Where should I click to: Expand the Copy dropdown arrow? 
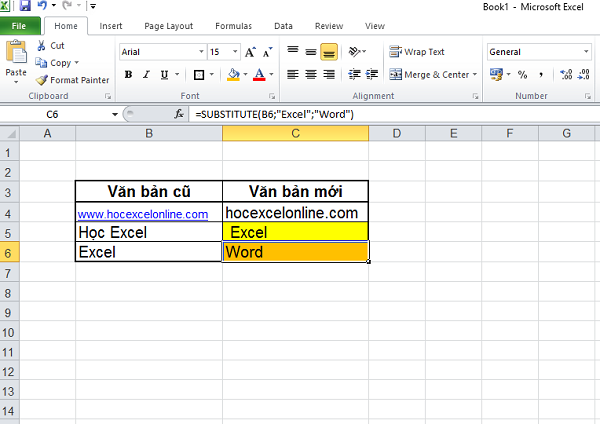click(x=77, y=62)
